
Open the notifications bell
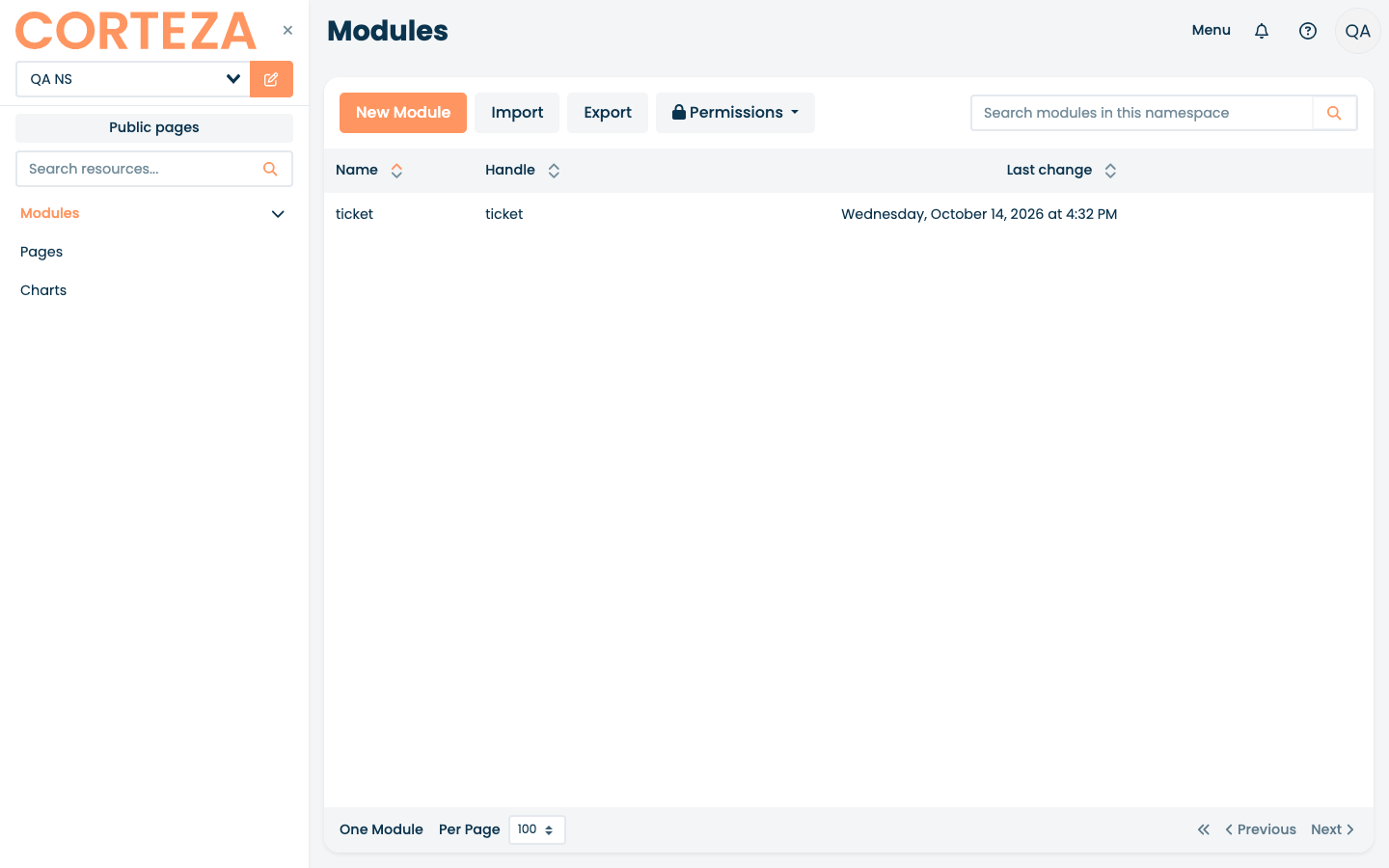(x=1262, y=31)
